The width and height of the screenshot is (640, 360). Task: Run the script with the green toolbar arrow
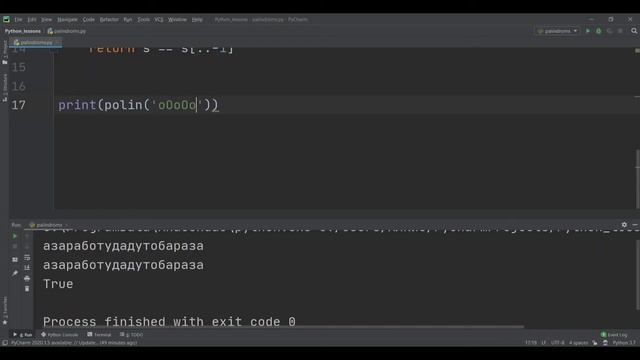point(588,31)
